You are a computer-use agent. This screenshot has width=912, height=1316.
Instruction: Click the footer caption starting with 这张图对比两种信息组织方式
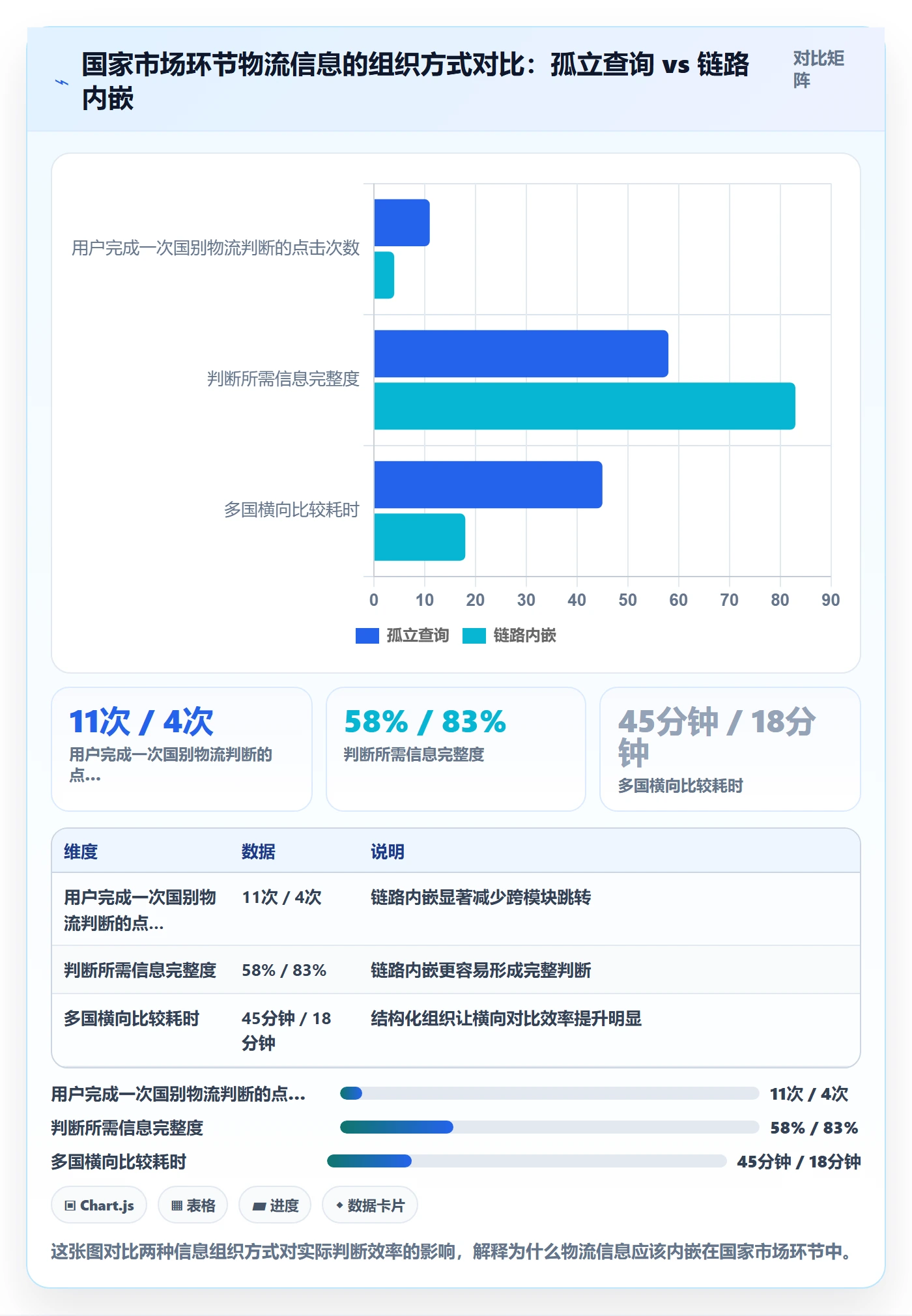point(453,1252)
